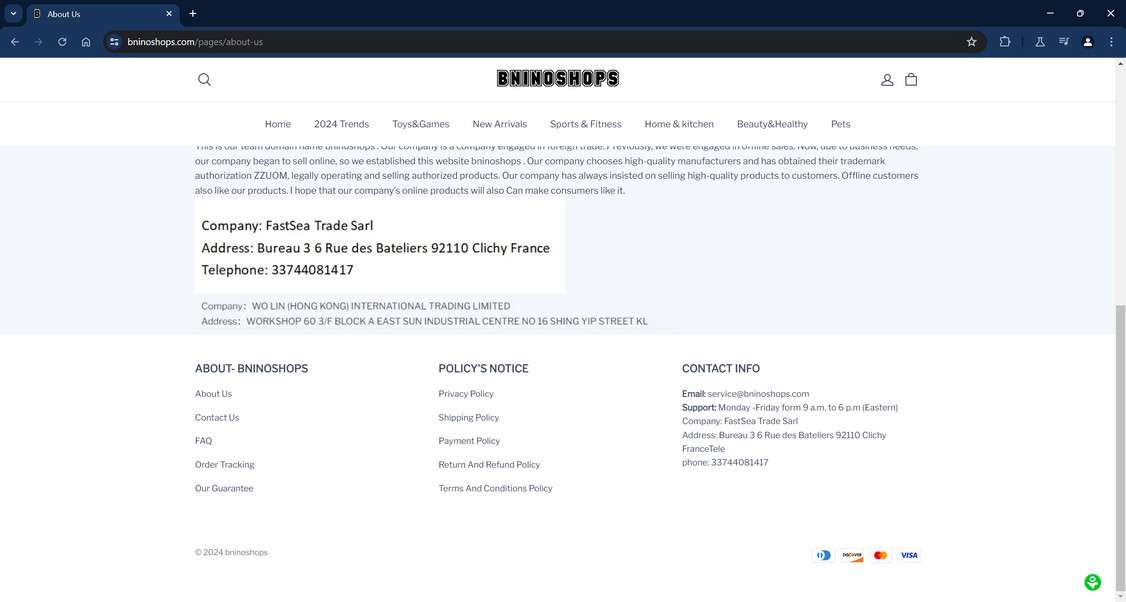1126x602 pixels.
Task: Open the Privacy Policy link
Action: click(466, 394)
